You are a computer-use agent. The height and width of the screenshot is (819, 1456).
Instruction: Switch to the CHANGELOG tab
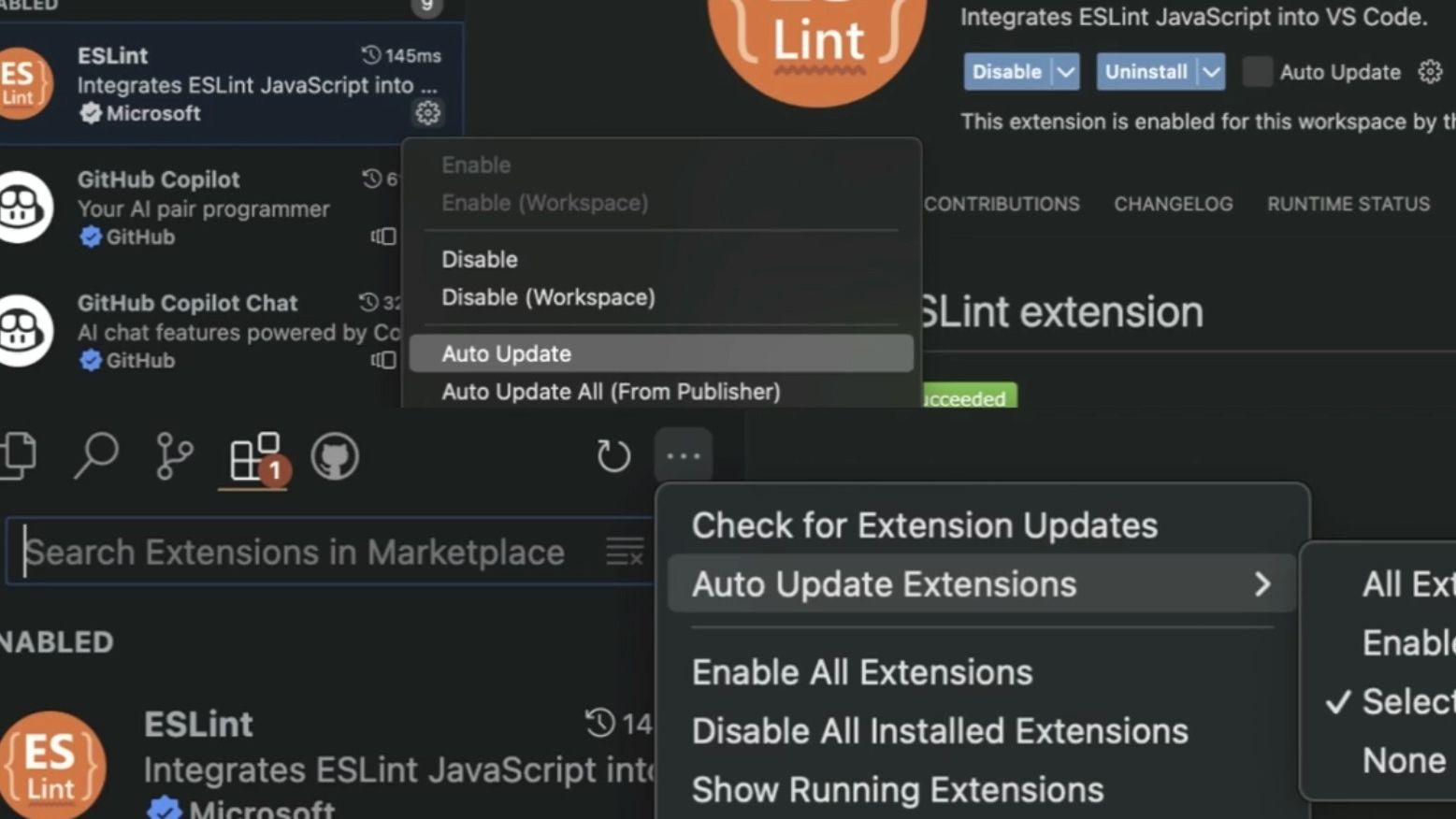point(1174,204)
